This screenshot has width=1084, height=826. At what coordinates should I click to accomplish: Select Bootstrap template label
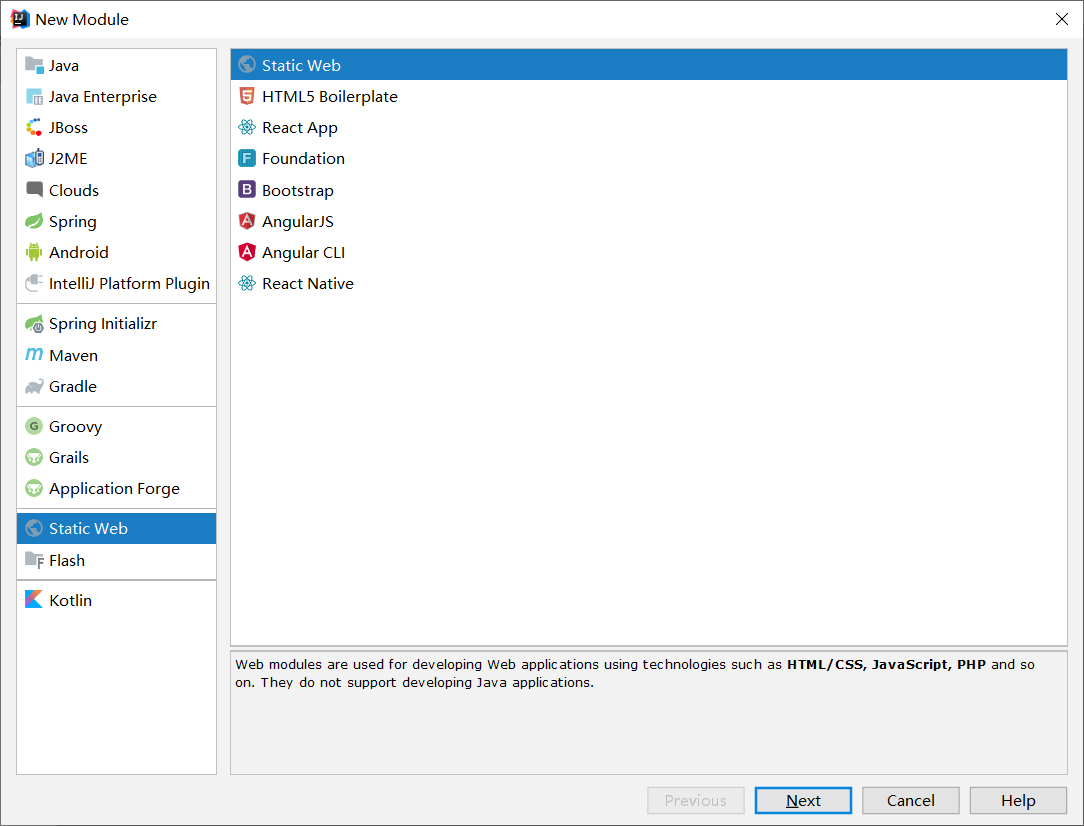297,190
